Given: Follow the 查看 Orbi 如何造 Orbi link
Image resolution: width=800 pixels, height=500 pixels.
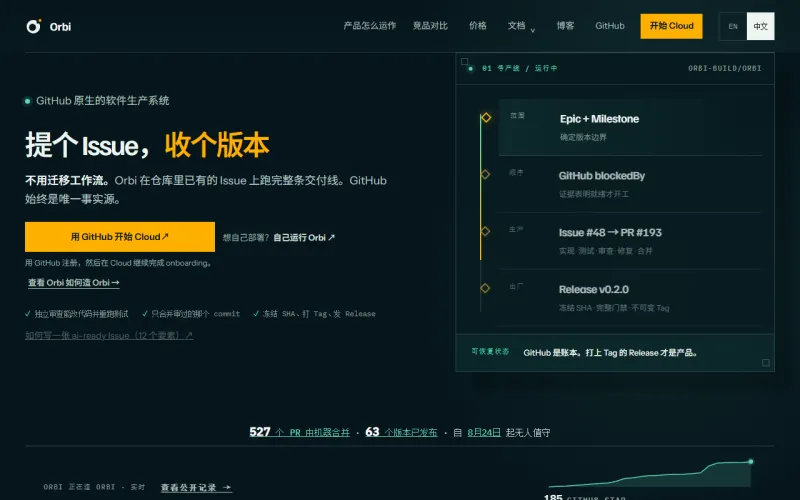Looking at the screenshot, I should tap(73, 283).
